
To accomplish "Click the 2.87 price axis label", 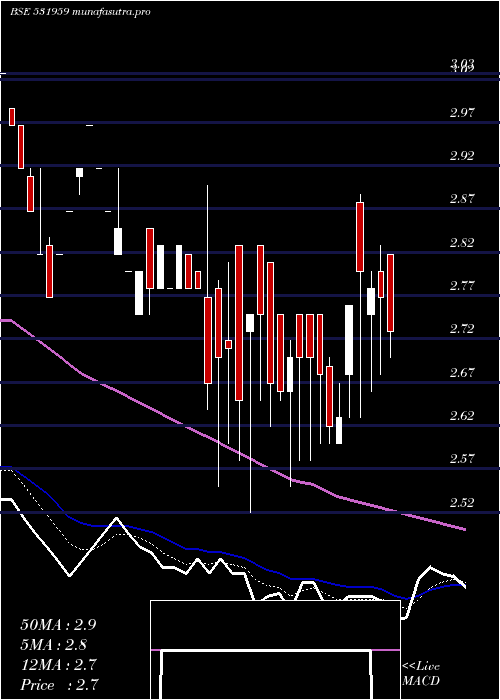I will (462, 199).
